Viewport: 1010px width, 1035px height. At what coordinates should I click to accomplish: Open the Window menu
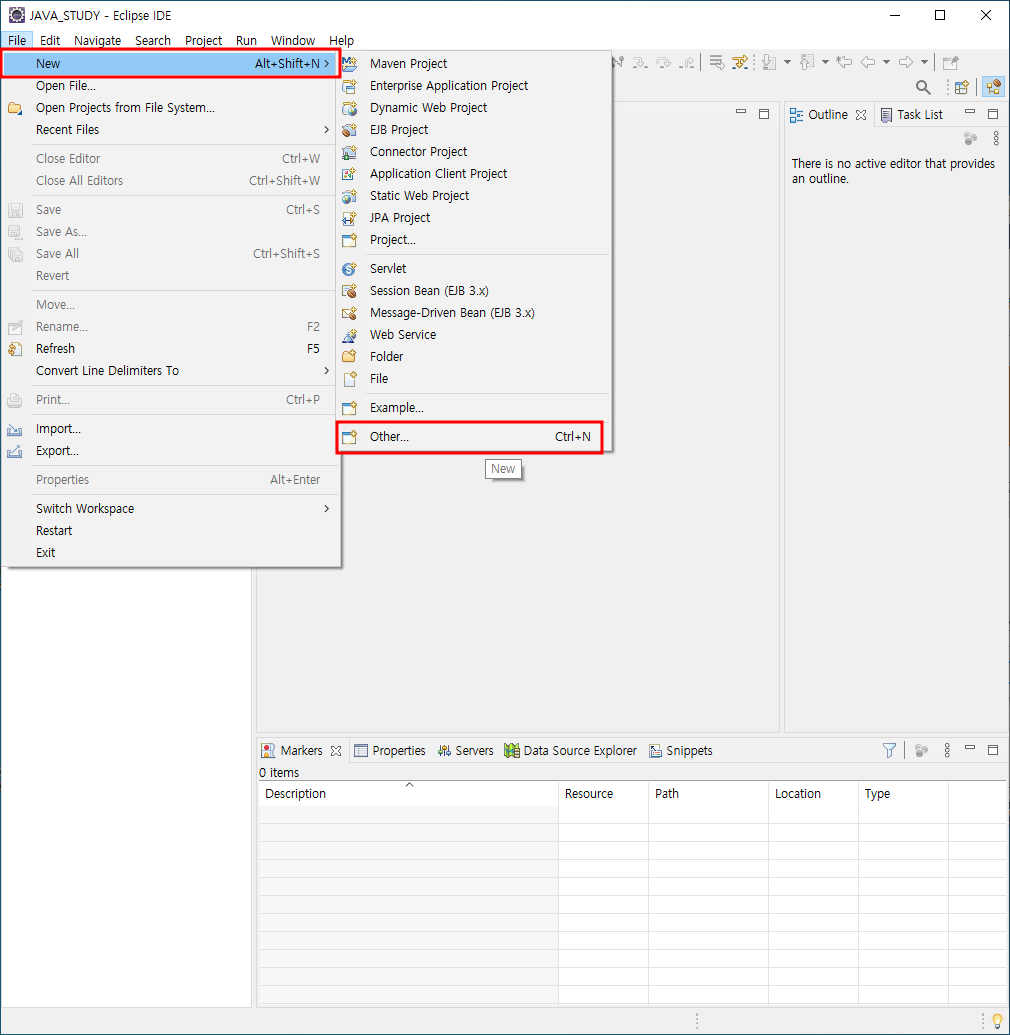coord(292,40)
